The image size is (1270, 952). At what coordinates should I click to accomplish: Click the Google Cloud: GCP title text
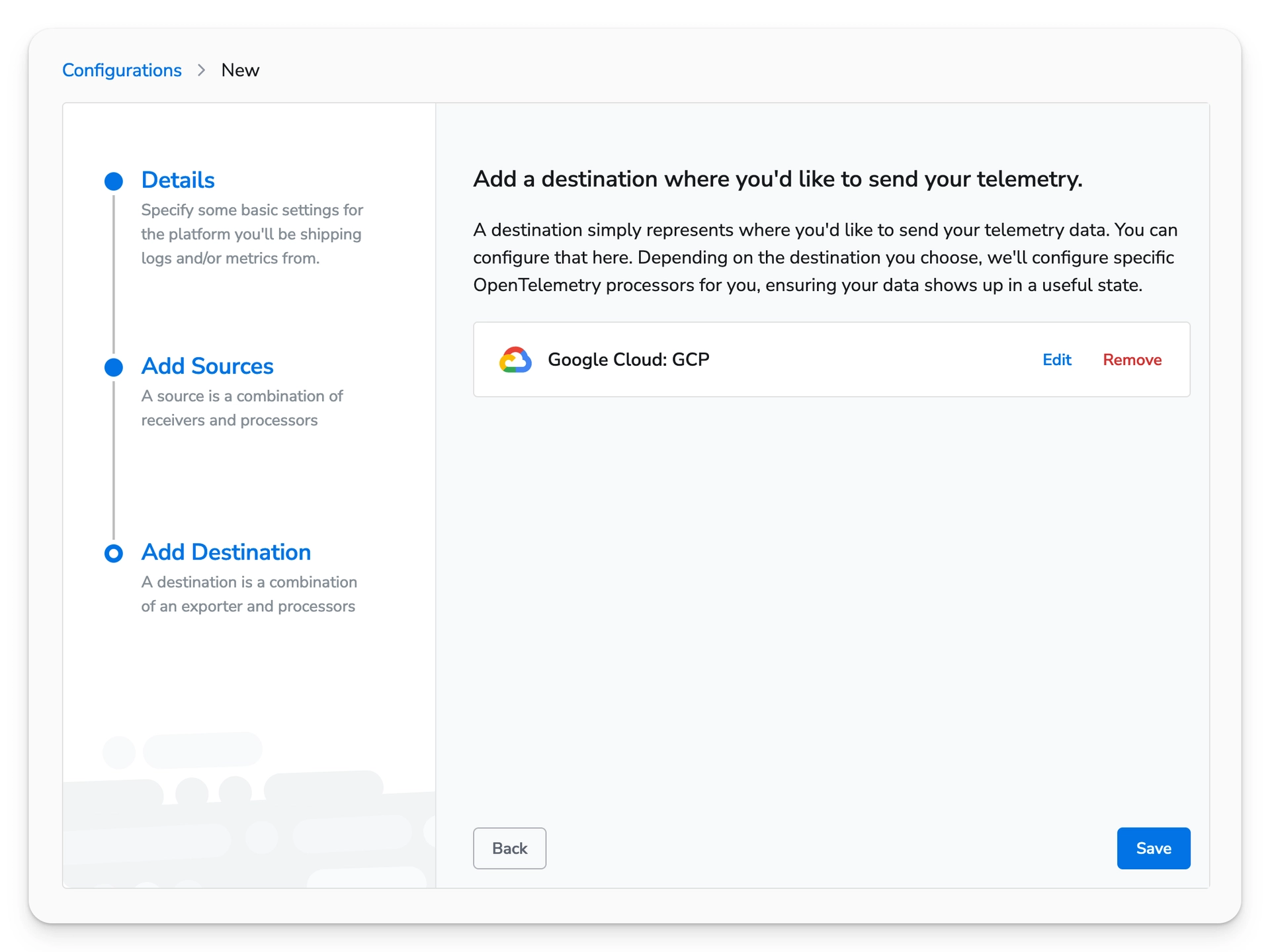point(628,359)
